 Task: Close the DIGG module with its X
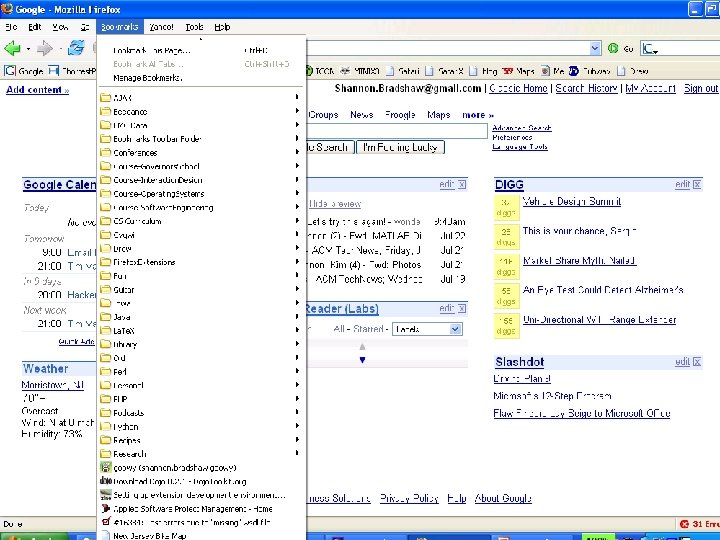[x=697, y=184]
